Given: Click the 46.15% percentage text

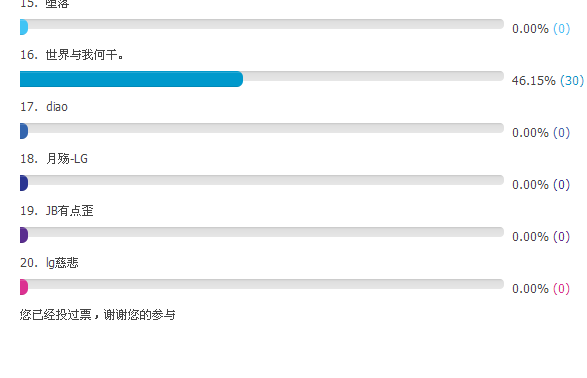Looking at the screenshot, I should click(x=533, y=80).
